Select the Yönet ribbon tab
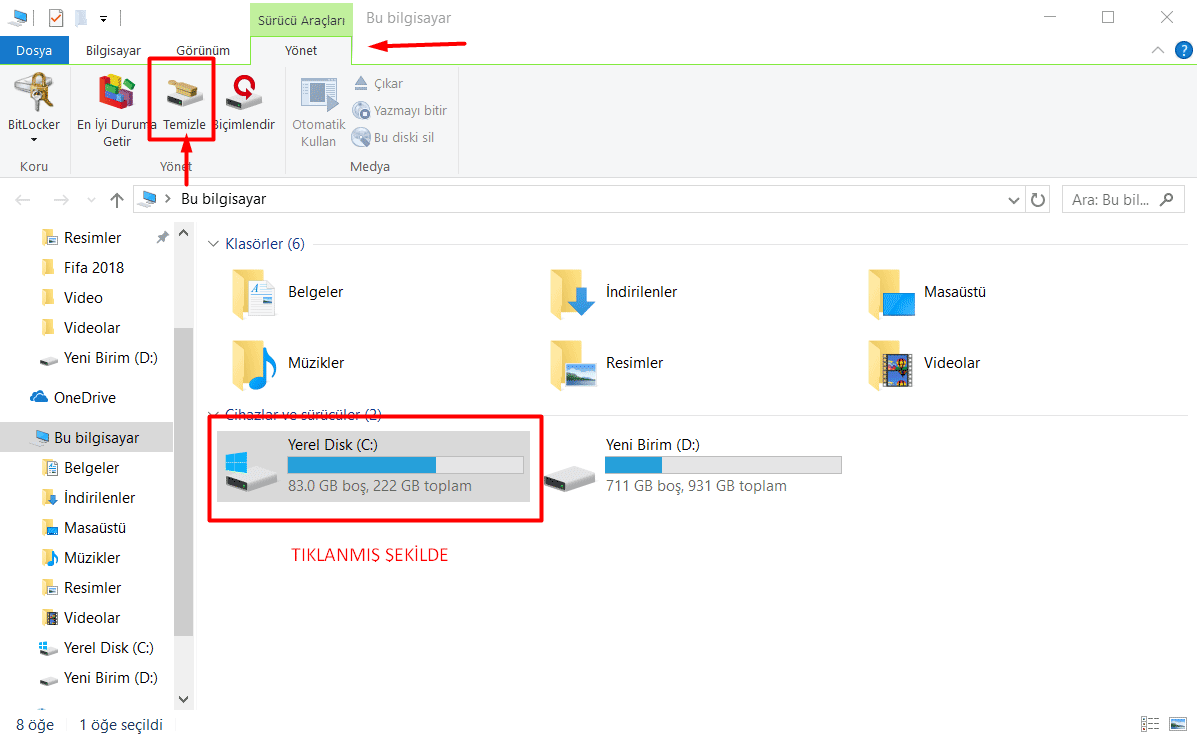 pos(301,50)
